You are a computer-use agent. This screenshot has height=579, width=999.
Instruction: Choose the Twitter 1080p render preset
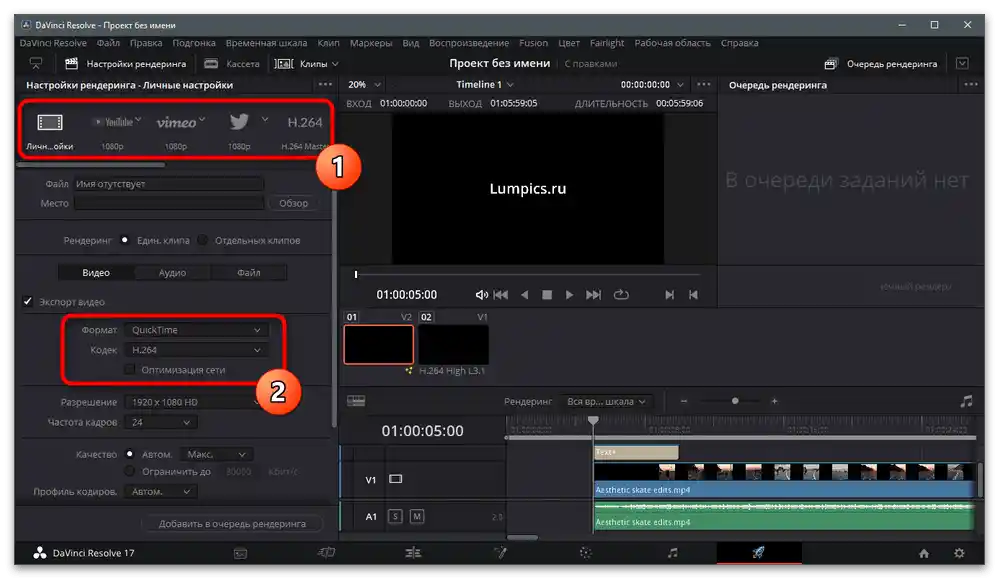tap(240, 121)
